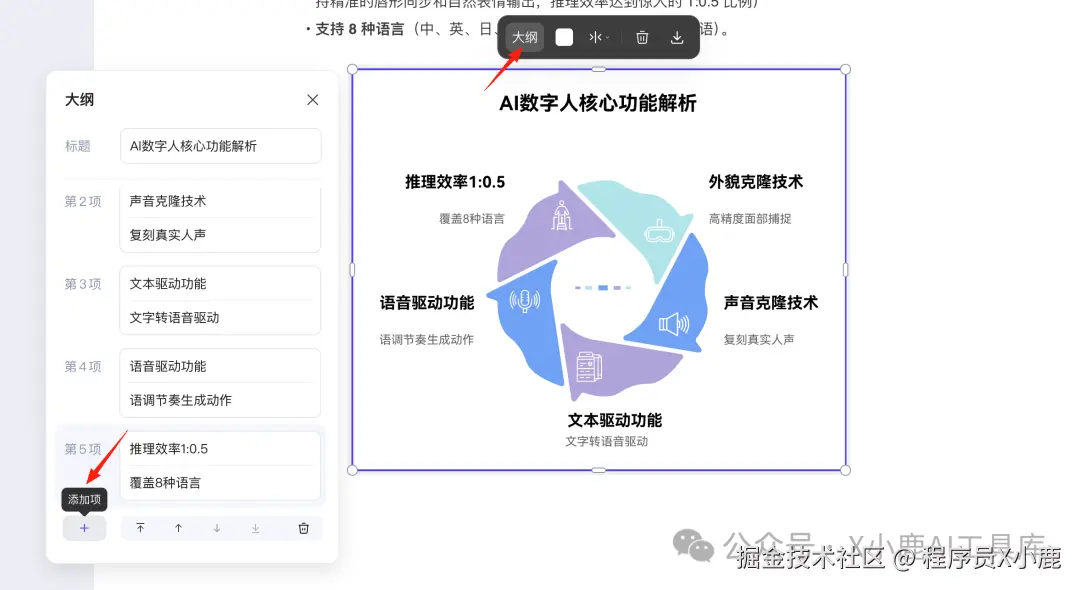
Task: Move the selected item to the bottom
Action: pos(254,527)
